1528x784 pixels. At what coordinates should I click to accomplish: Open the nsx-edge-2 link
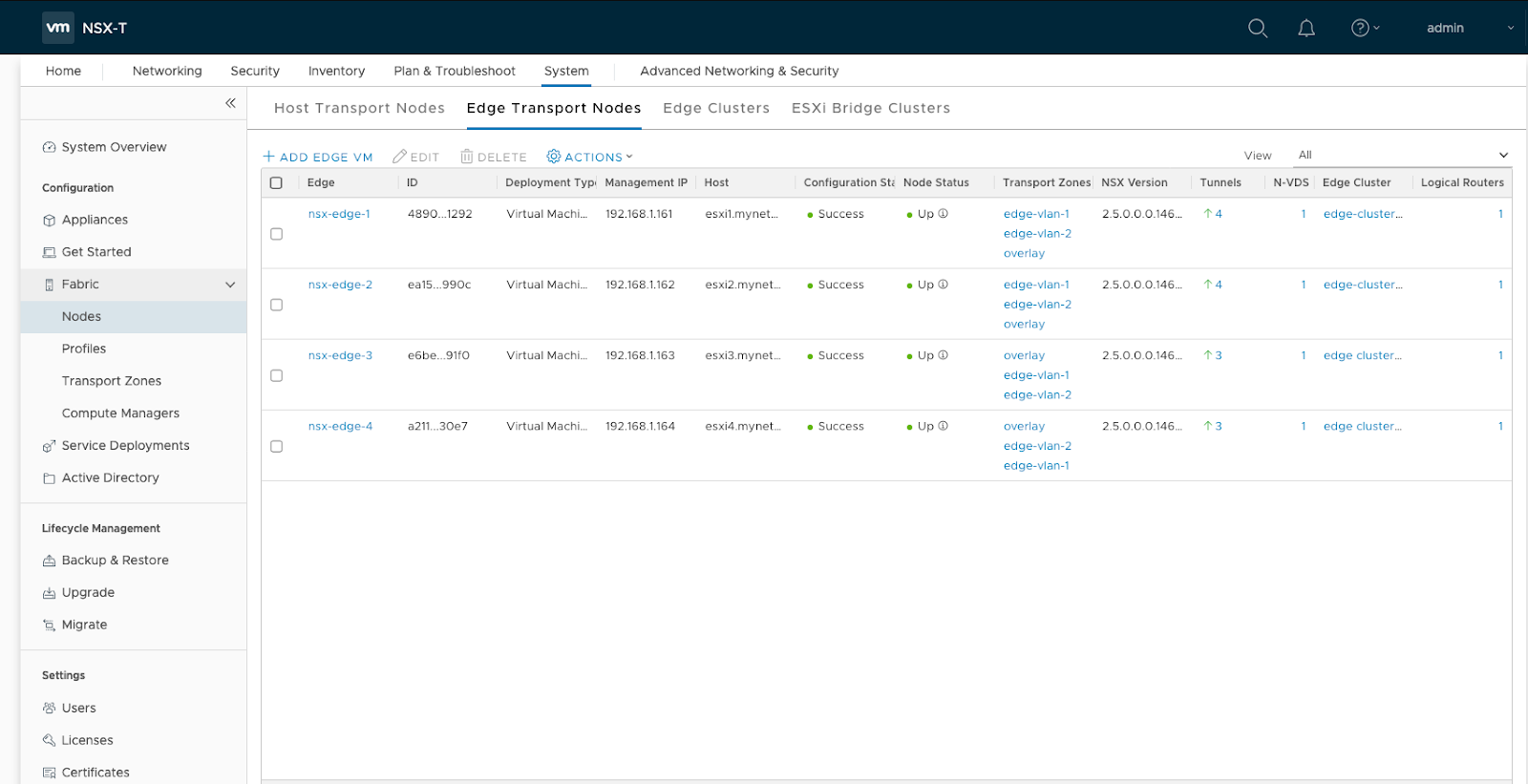point(340,285)
